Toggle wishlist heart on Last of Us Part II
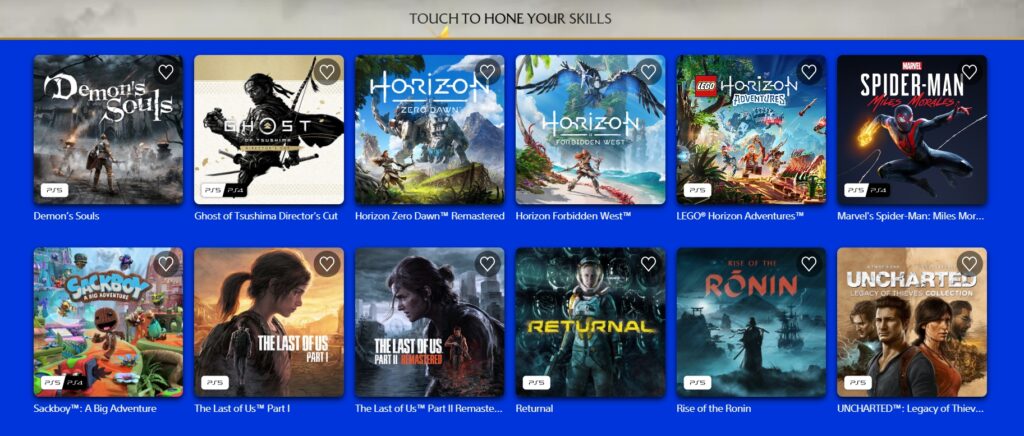 coord(487,264)
